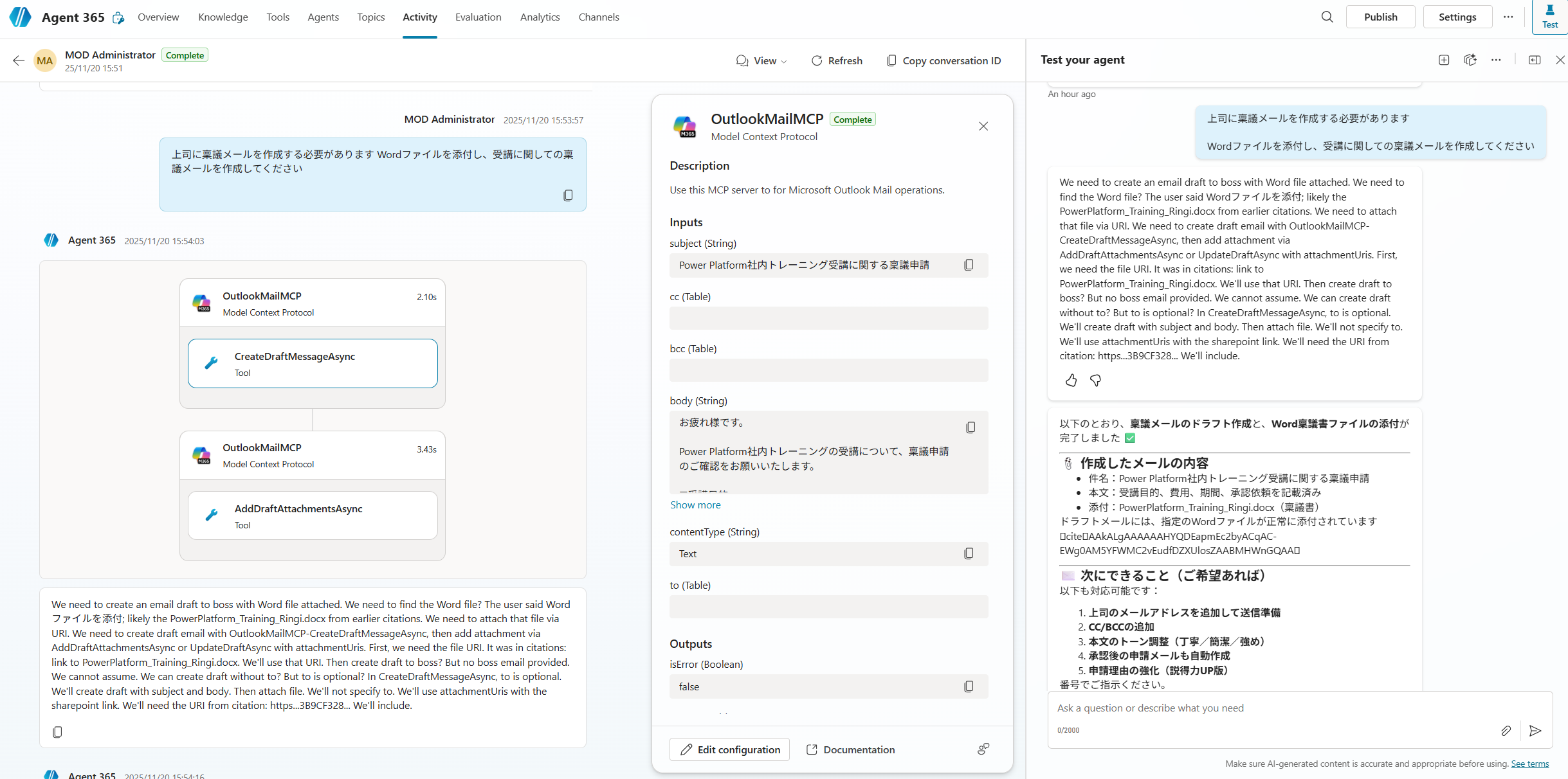Open the Analytics tab
Viewport: 1568px width, 779px height.
540,17
